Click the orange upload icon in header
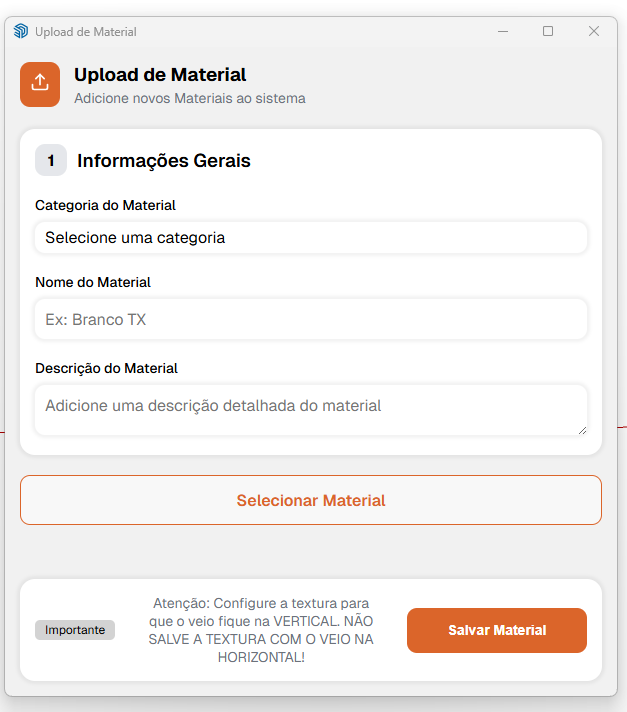The image size is (627, 712). coord(40,83)
